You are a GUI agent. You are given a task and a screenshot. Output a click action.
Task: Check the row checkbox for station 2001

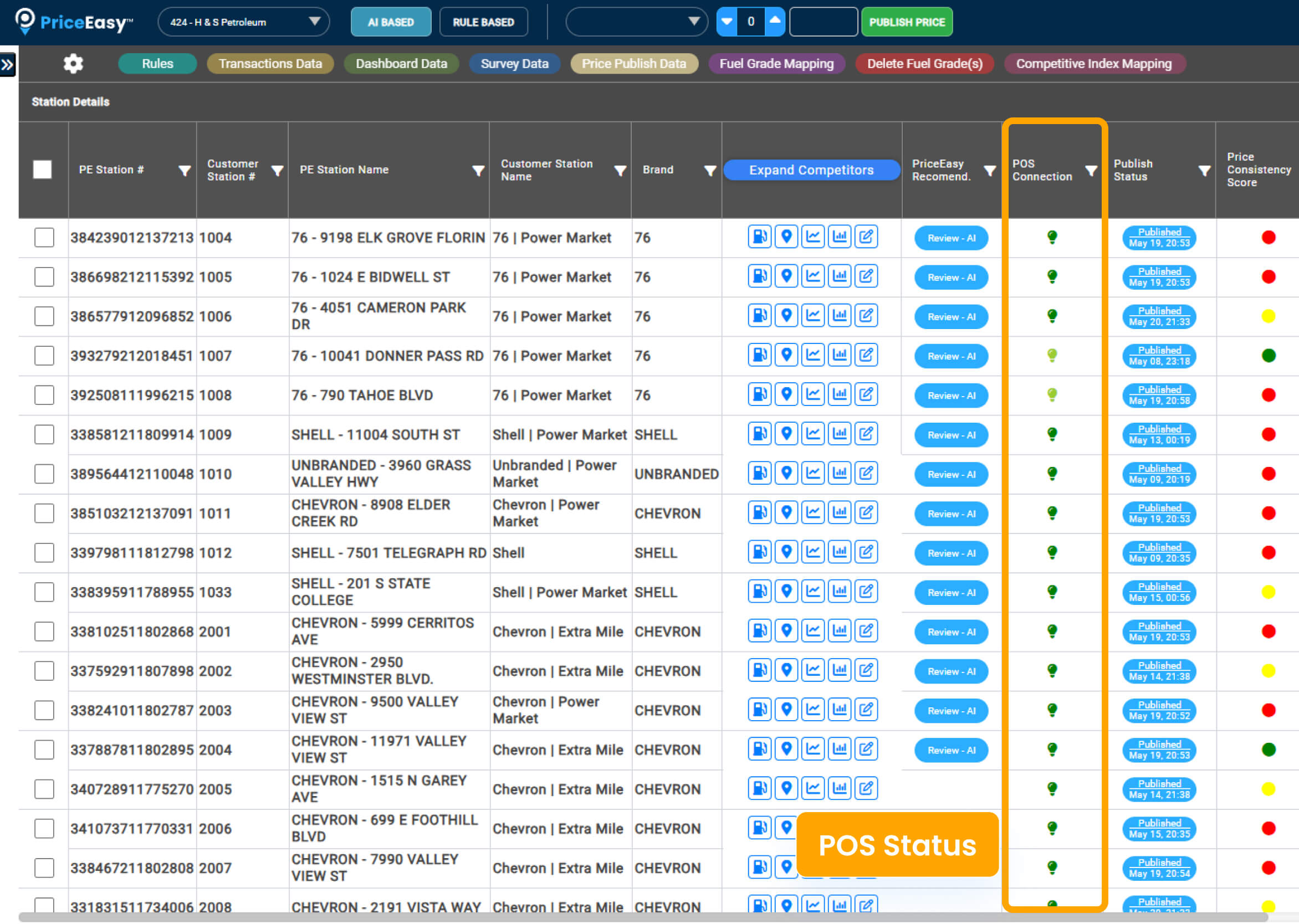click(x=44, y=631)
